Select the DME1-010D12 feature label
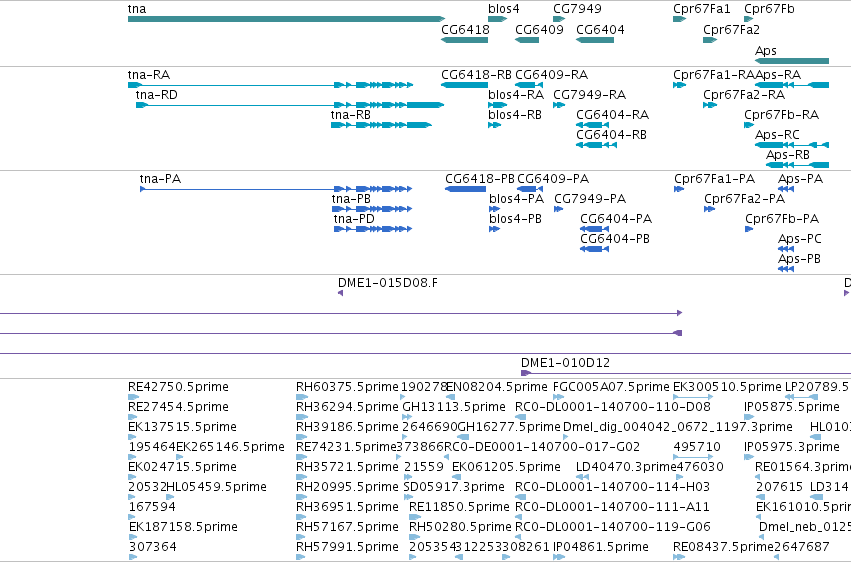851x562 pixels. (x=565, y=363)
